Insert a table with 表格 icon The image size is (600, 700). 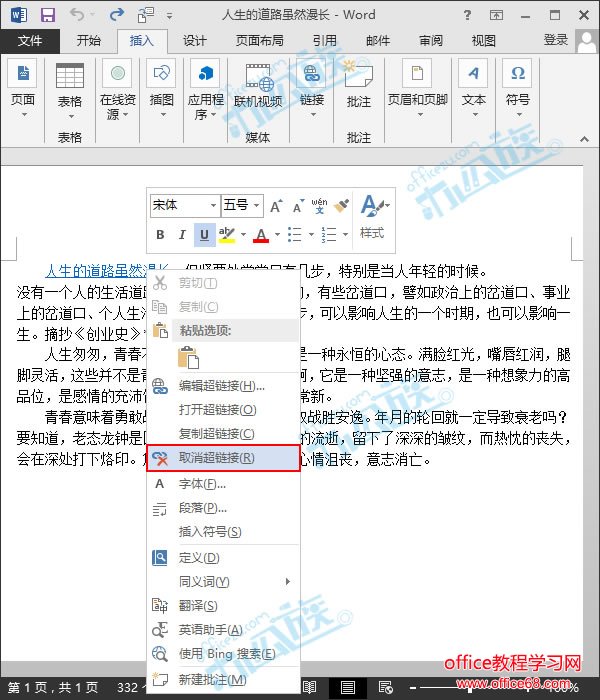70,92
